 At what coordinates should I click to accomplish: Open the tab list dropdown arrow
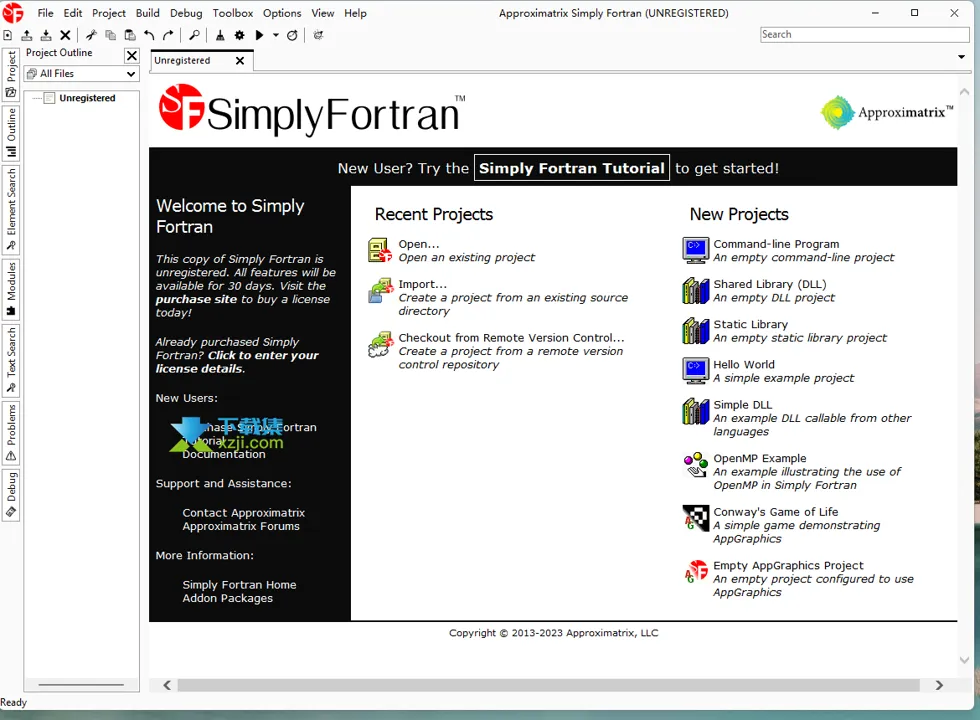tap(961, 57)
